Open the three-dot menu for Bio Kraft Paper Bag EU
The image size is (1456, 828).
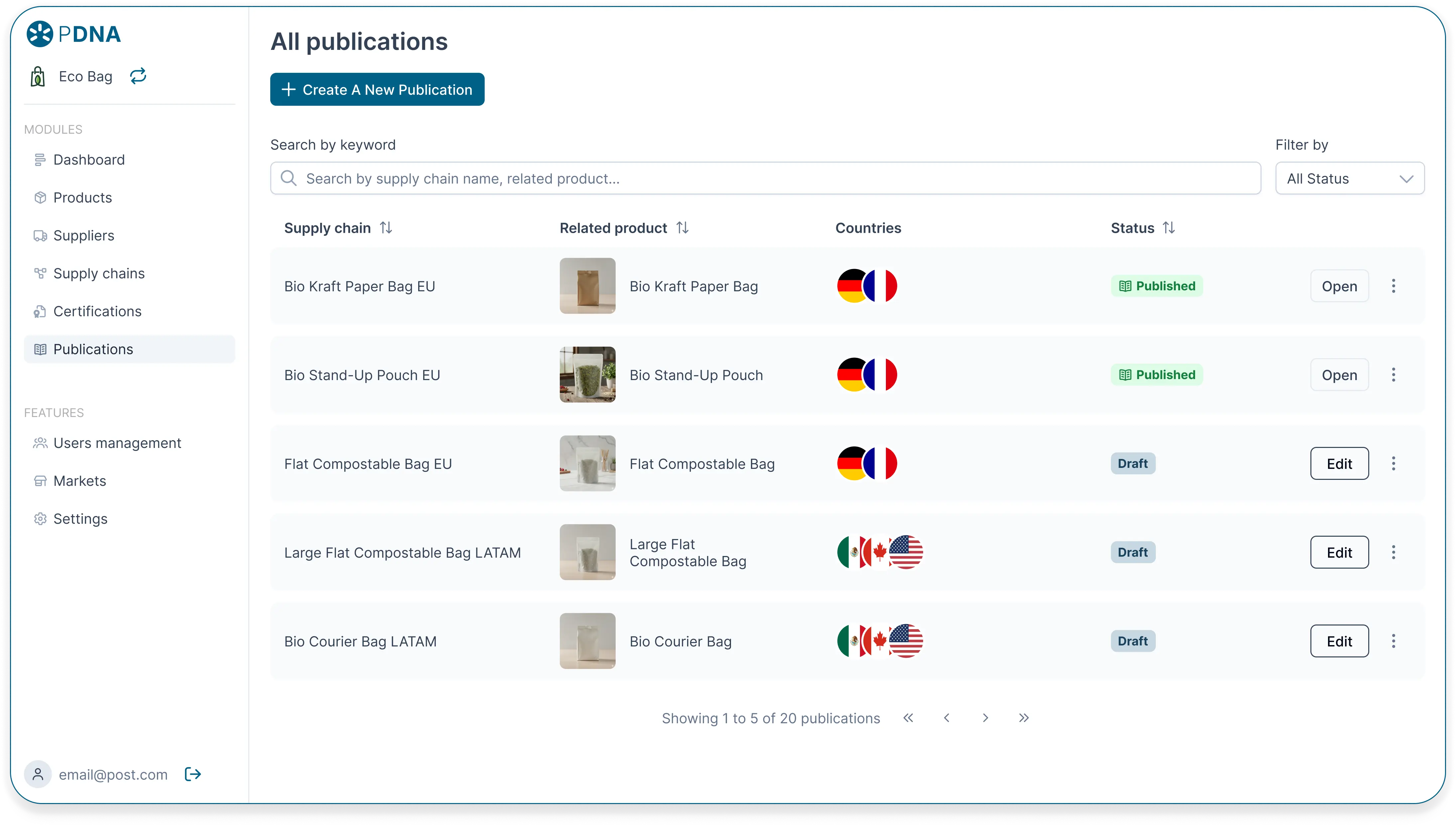tap(1393, 286)
